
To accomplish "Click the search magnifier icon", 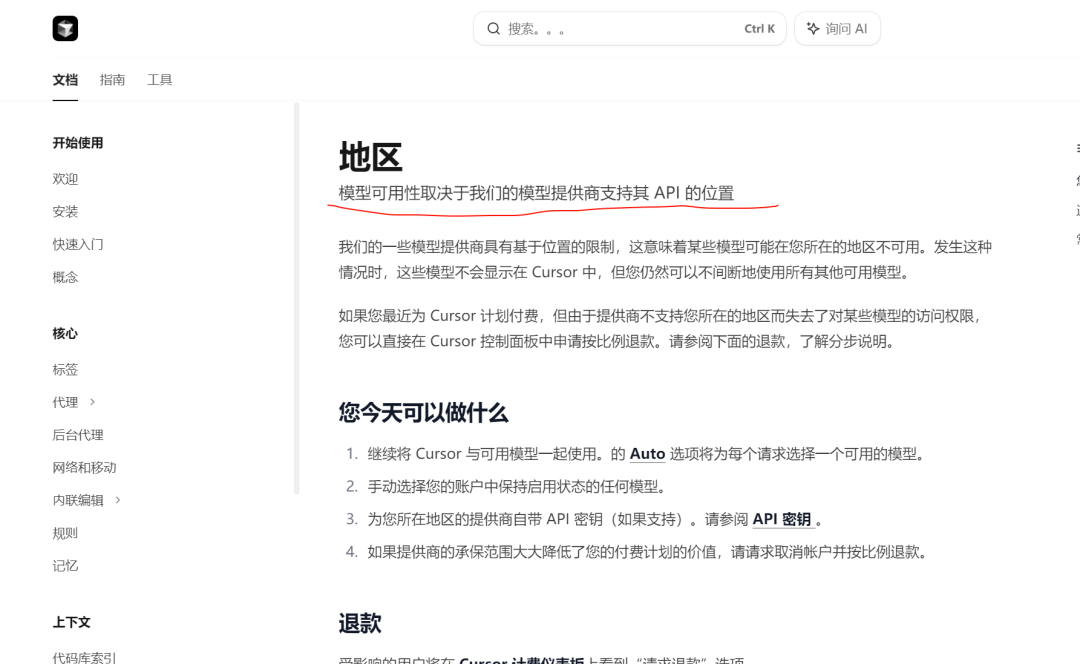I will click(493, 28).
